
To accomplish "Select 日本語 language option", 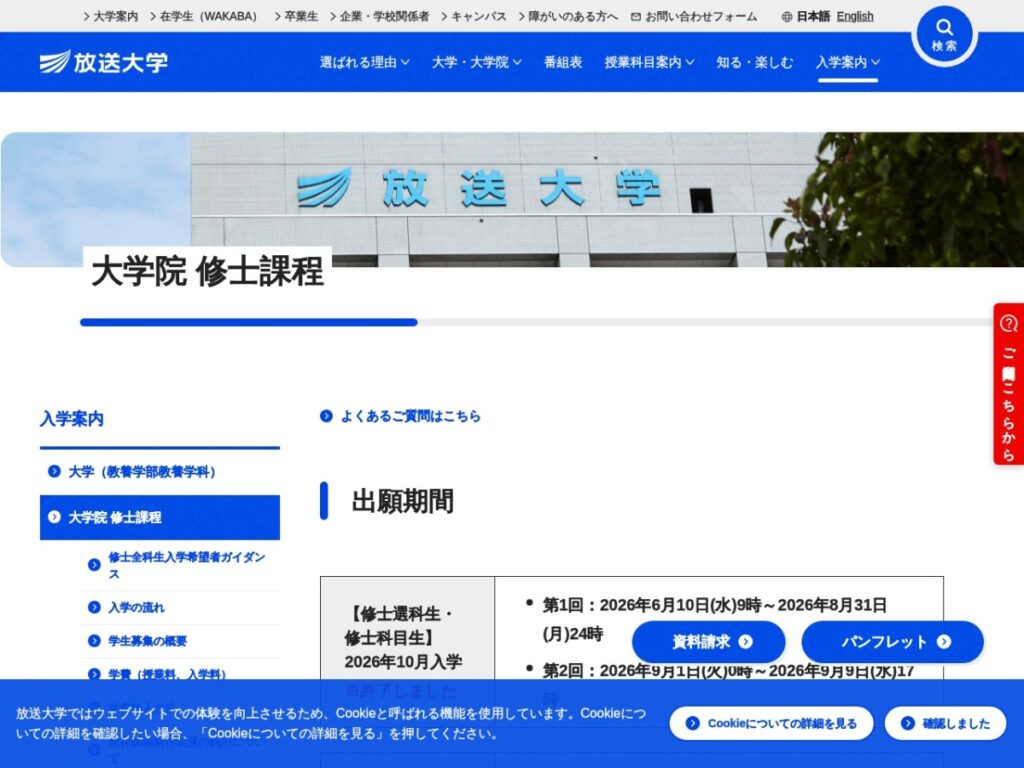I will tap(813, 17).
